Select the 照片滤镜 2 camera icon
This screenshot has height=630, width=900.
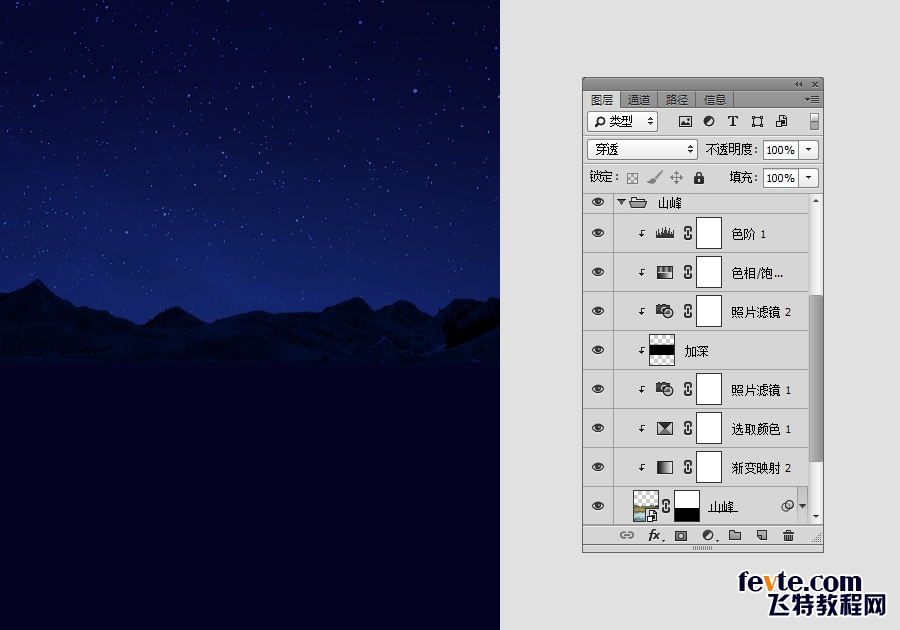tap(665, 311)
